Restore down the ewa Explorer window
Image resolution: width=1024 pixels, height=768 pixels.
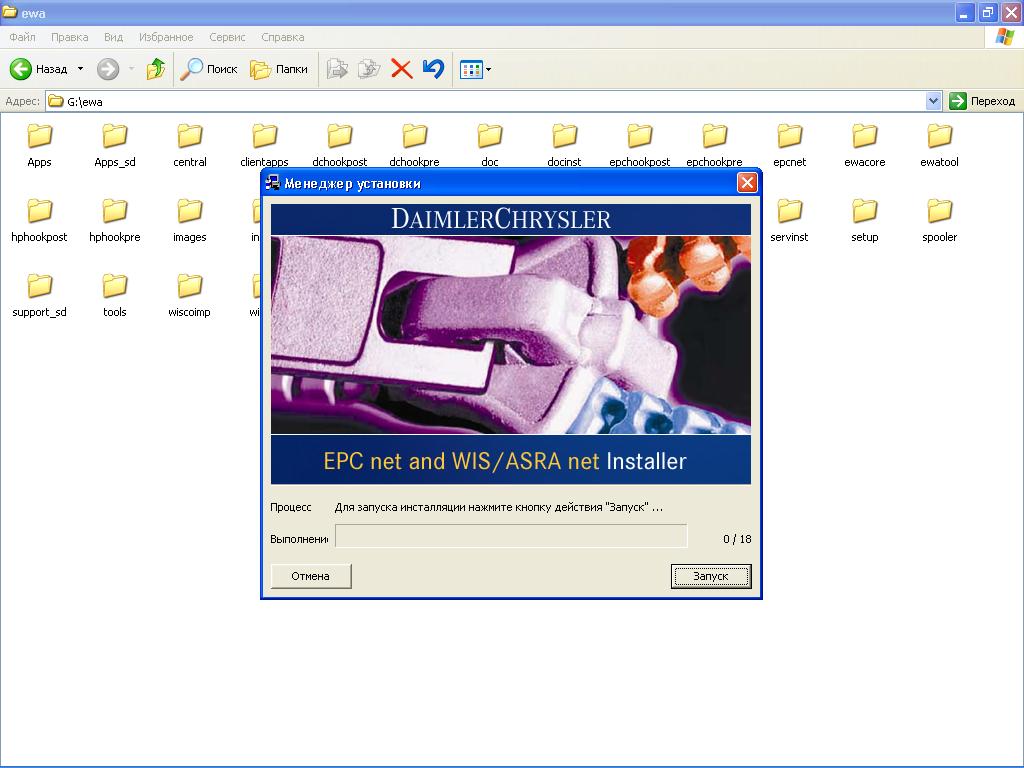pos(988,12)
